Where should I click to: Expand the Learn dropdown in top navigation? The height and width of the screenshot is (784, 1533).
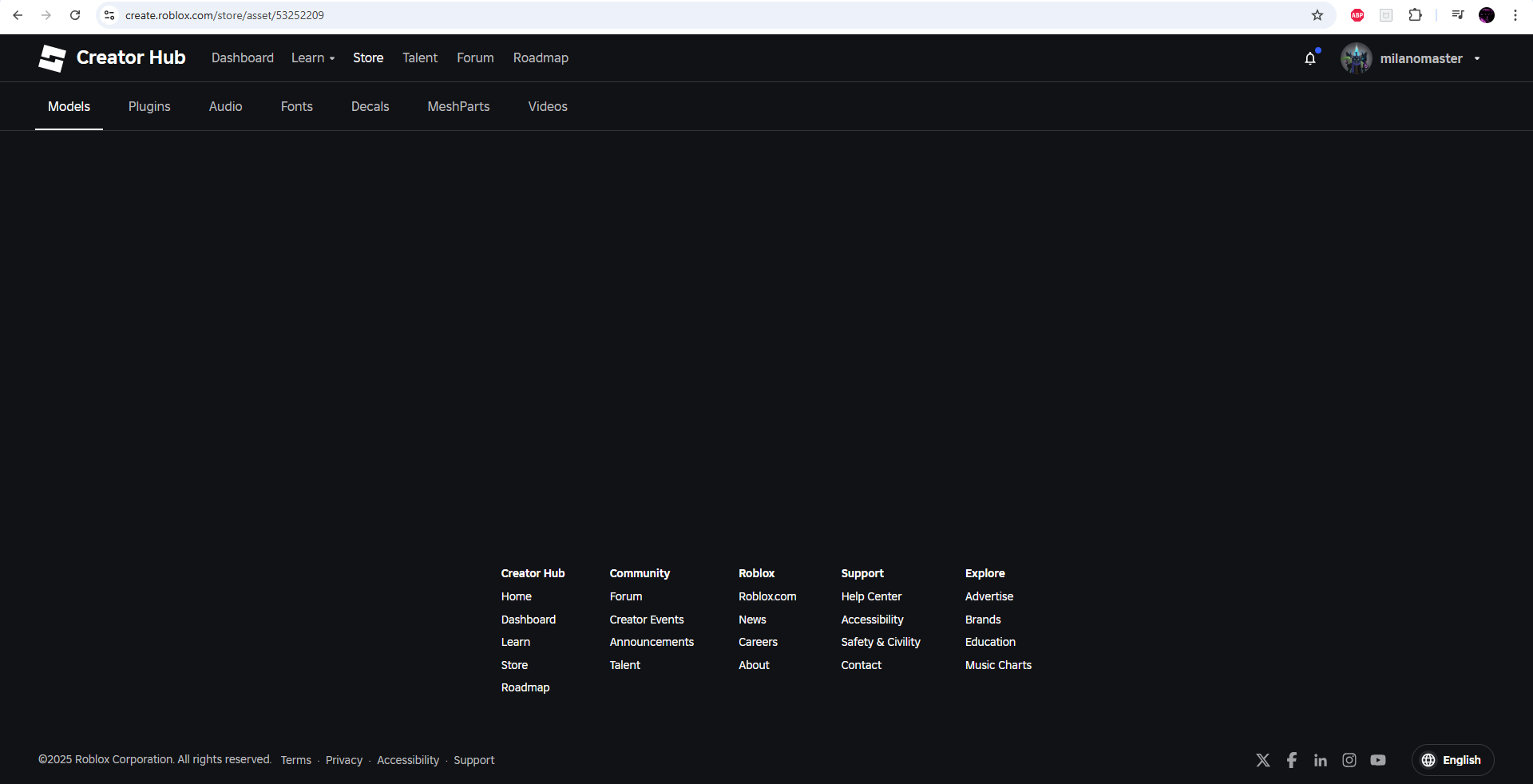[x=313, y=58]
